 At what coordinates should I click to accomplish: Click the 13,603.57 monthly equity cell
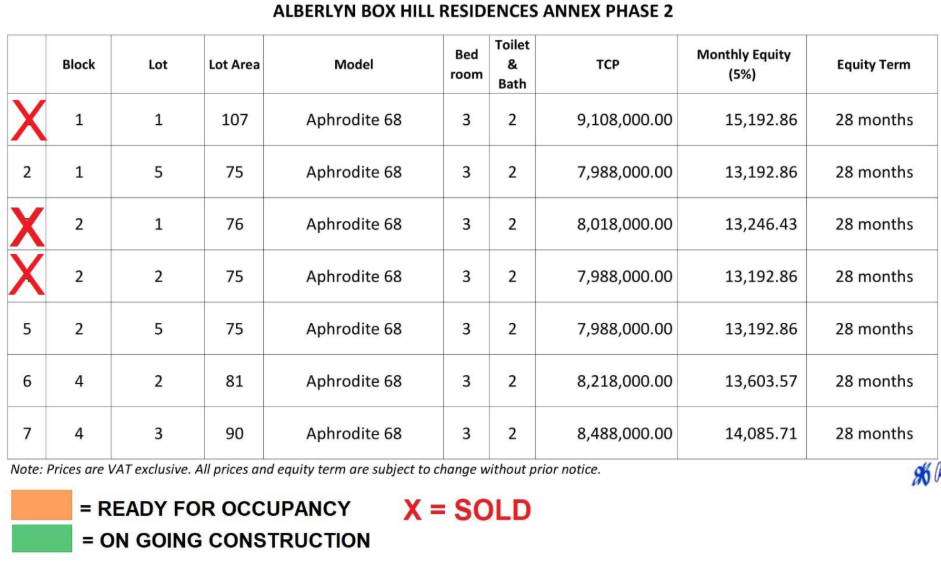point(761,381)
